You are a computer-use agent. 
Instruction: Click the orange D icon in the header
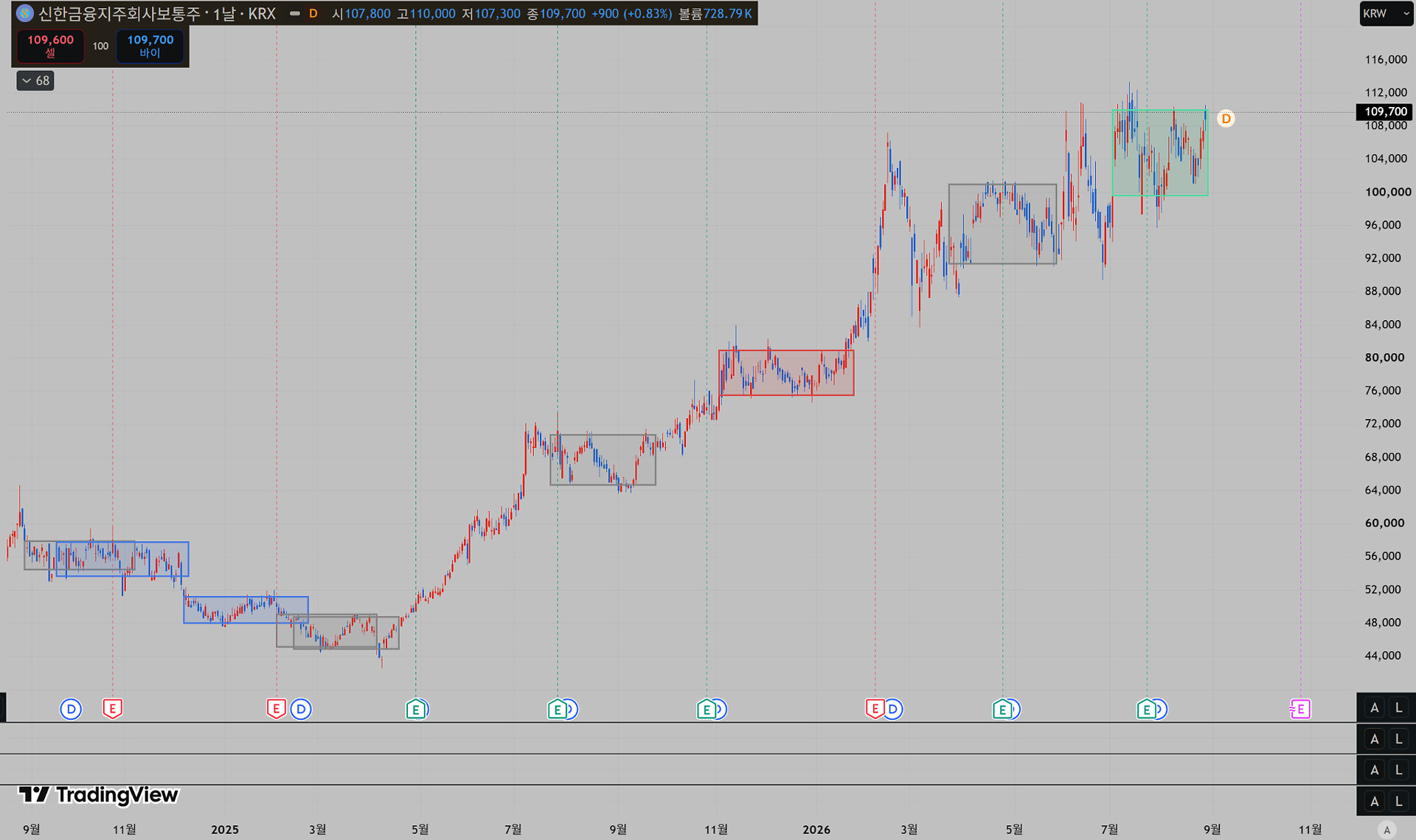tap(313, 13)
